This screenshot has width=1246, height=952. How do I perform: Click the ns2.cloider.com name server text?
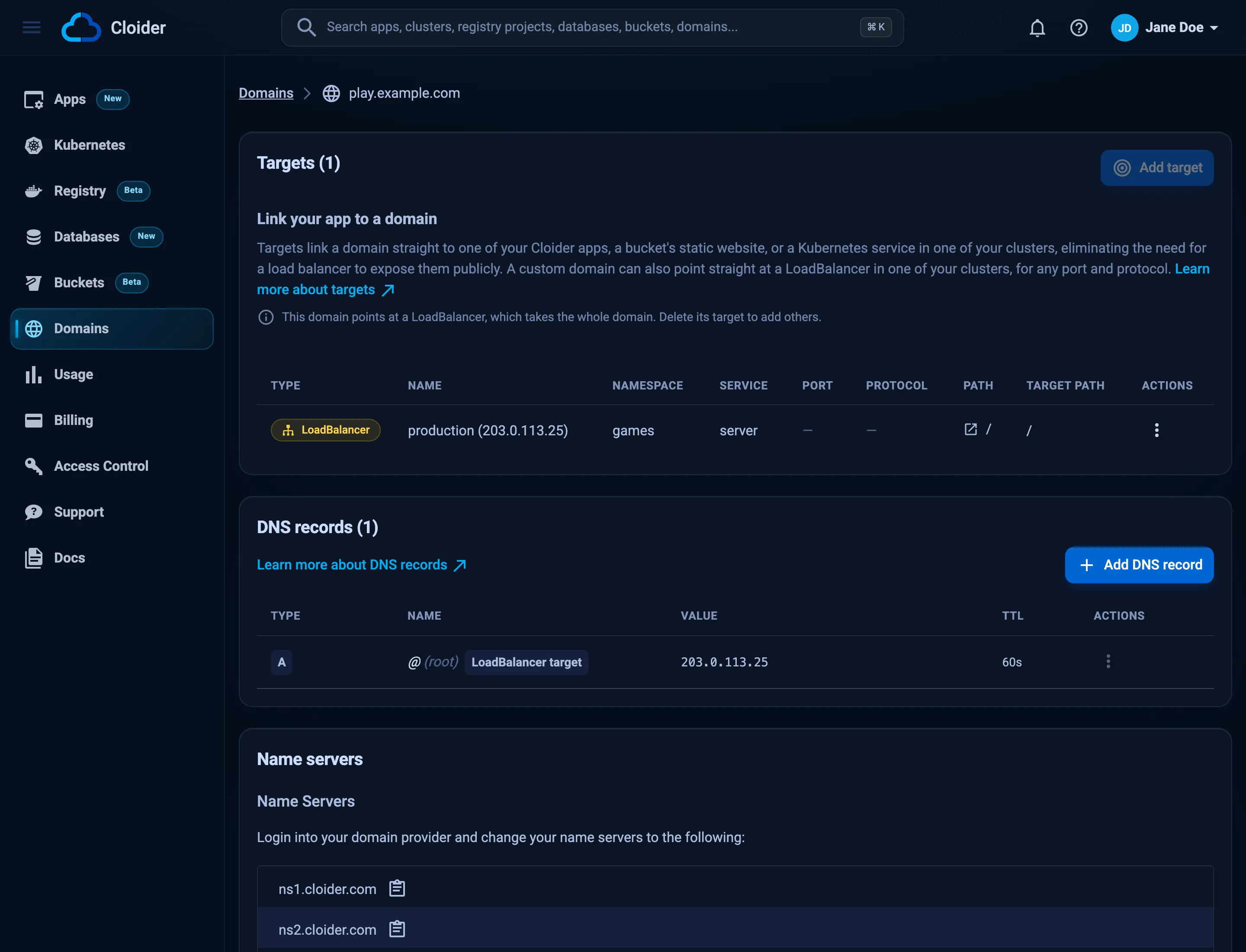pos(327,930)
